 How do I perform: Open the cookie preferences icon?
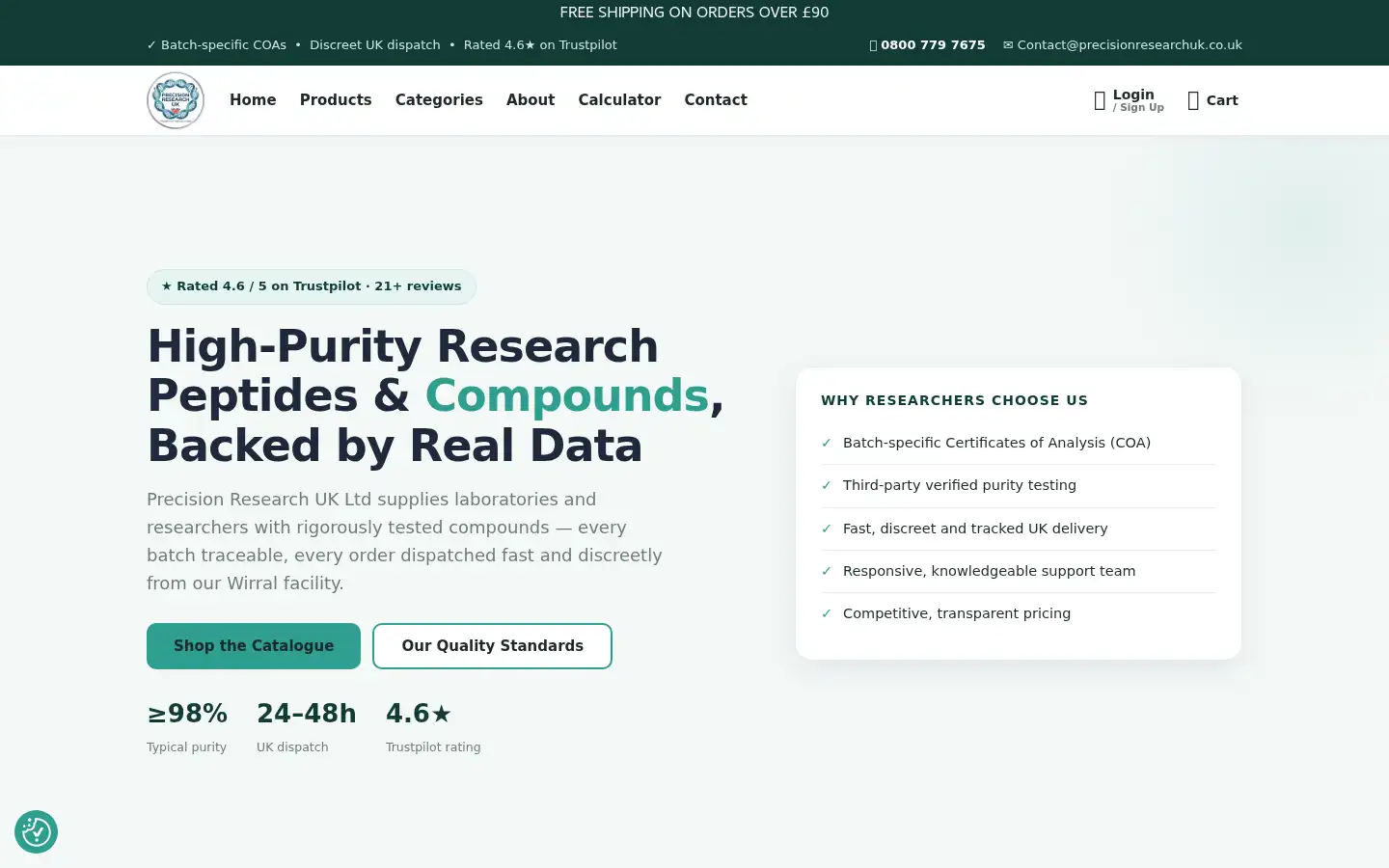[x=36, y=831]
